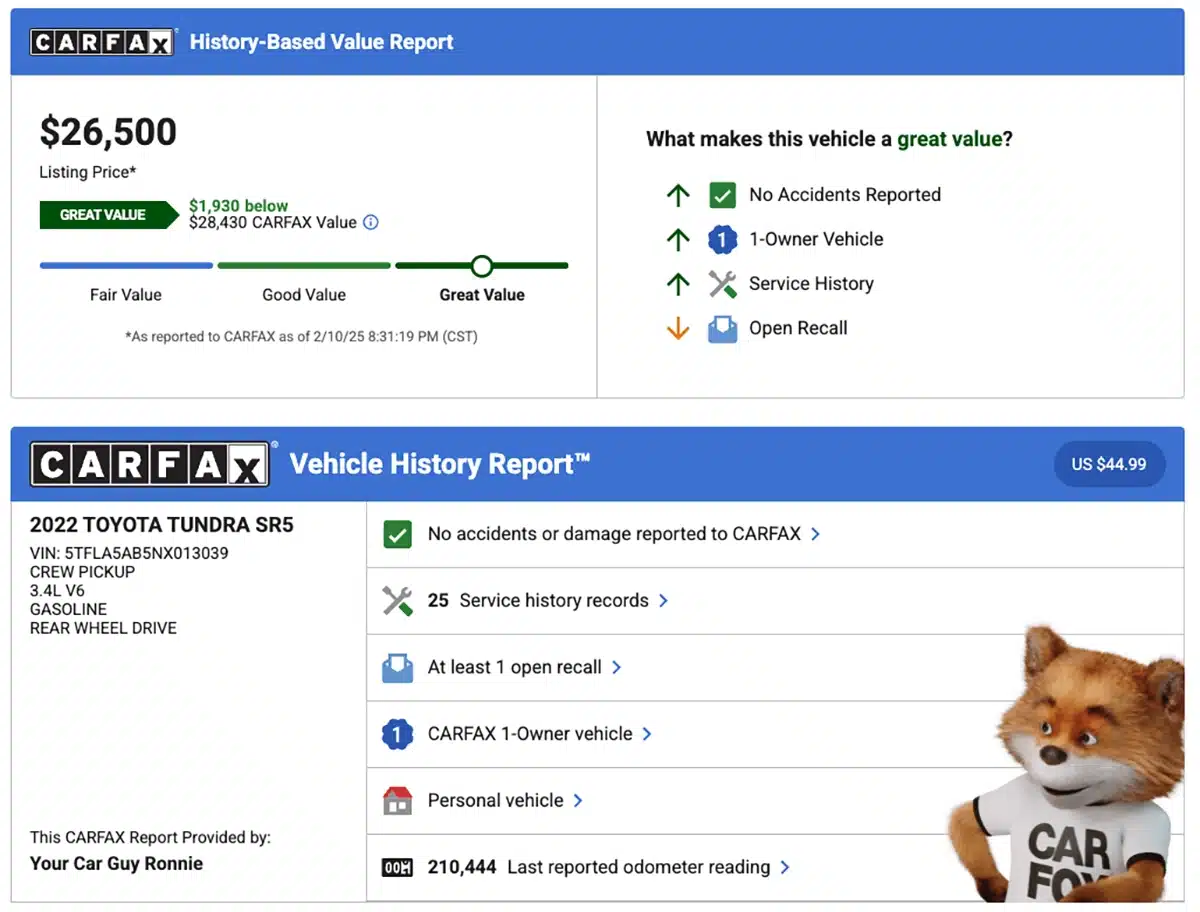Image resolution: width=1200 pixels, height=912 pixels.
Task: Click the recall icon beside At least 1 open recall
Action: tap(397, 667)
